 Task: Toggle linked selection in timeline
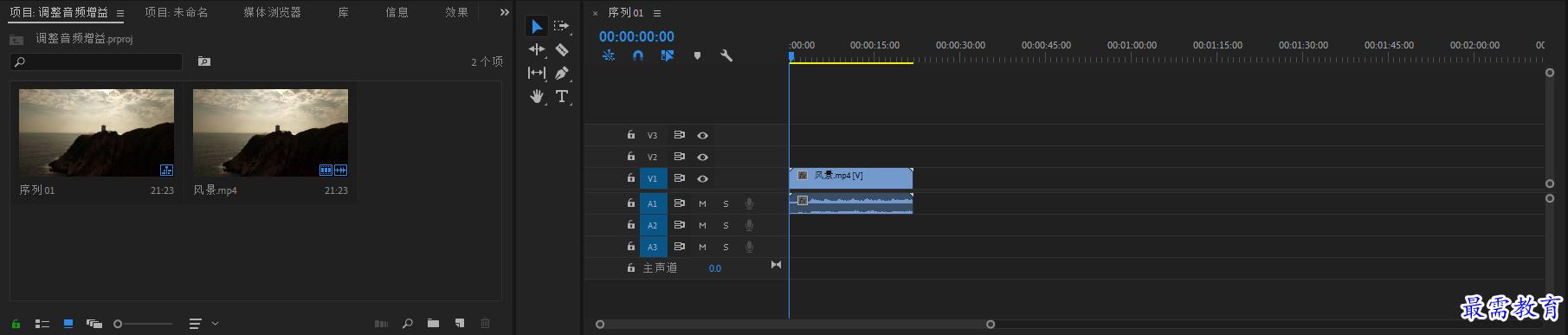tap(667, 55)
